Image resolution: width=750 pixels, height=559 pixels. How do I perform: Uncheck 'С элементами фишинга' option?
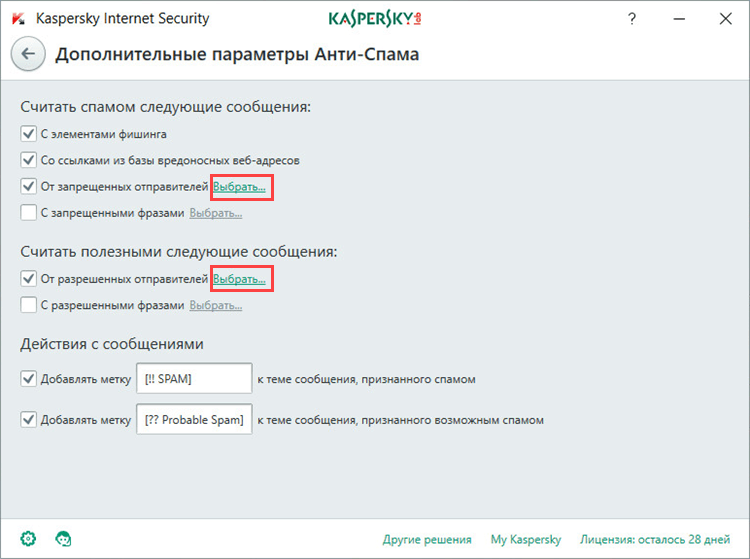[29, 134]
